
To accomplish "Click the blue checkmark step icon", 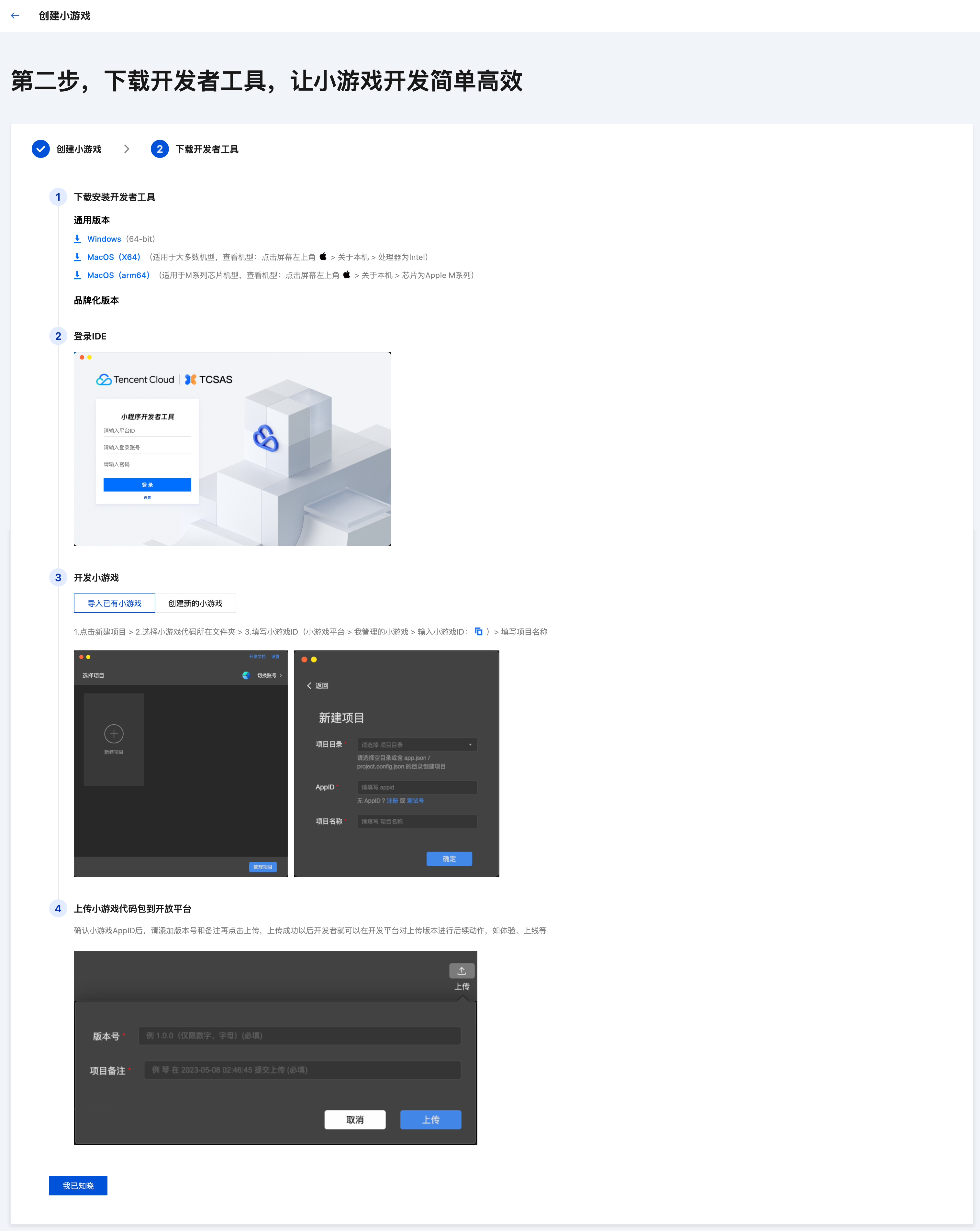I will pyautogui.click(x=40, y=149).
